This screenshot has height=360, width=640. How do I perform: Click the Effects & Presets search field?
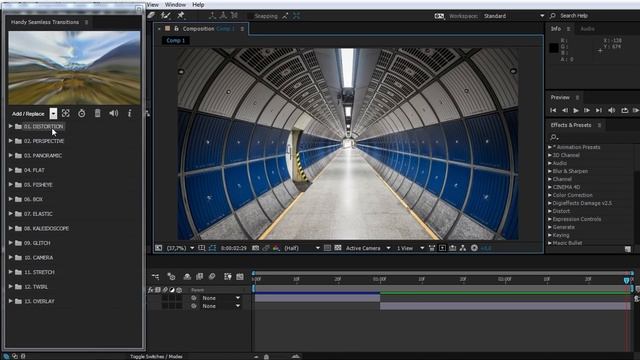pos(594,137)
